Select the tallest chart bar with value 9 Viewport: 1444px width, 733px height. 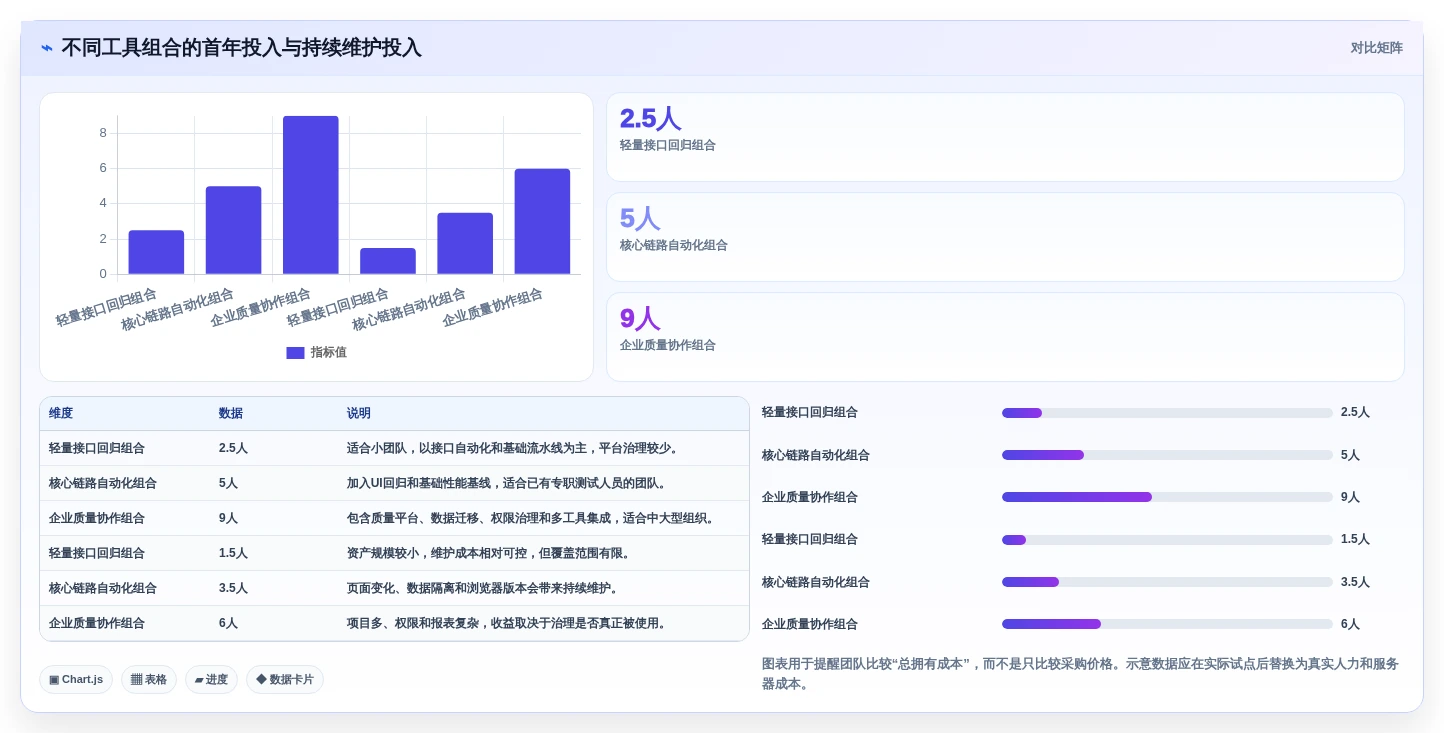[311, 195]
